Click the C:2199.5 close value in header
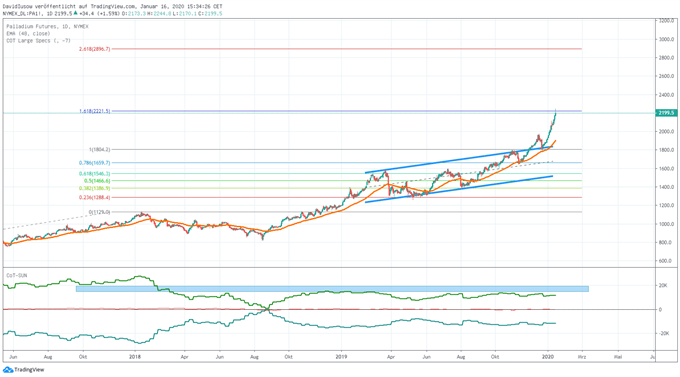680x377 pixels. pyautogui.click(x=210, y=13)
